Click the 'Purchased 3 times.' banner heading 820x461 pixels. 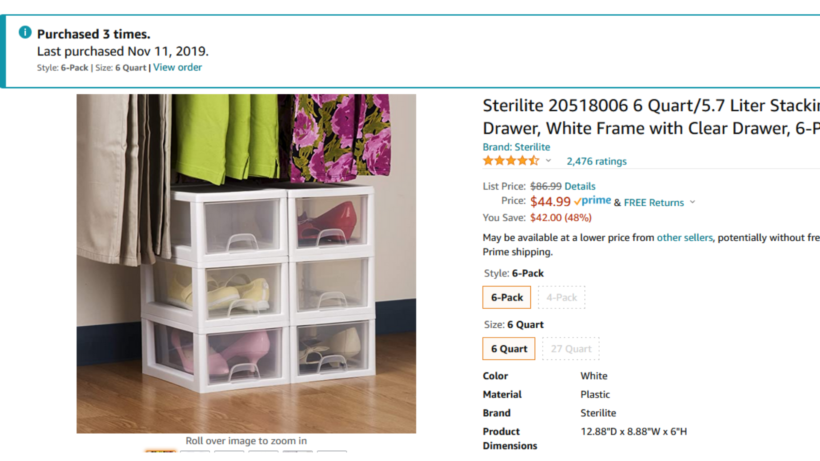(94, 34)
